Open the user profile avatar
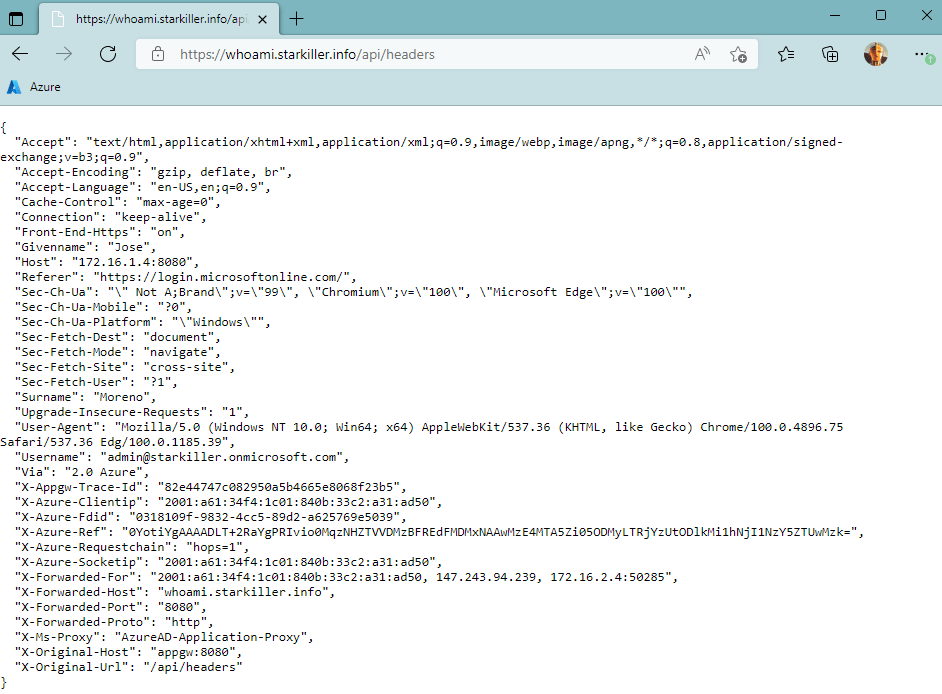 coord(875,55)
